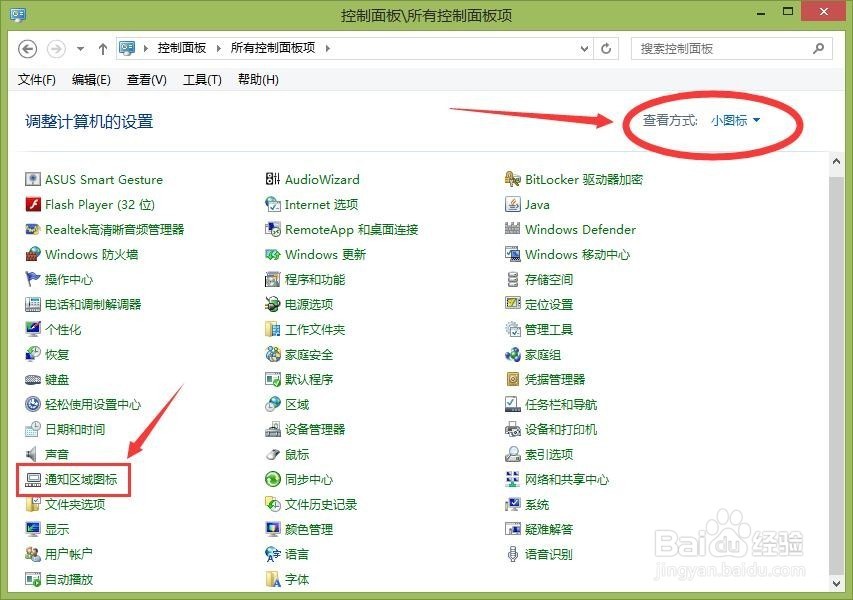Click the 所有控制面板项 breadcrumb segment
Viewport: 853px width, 600px height.
273,48
